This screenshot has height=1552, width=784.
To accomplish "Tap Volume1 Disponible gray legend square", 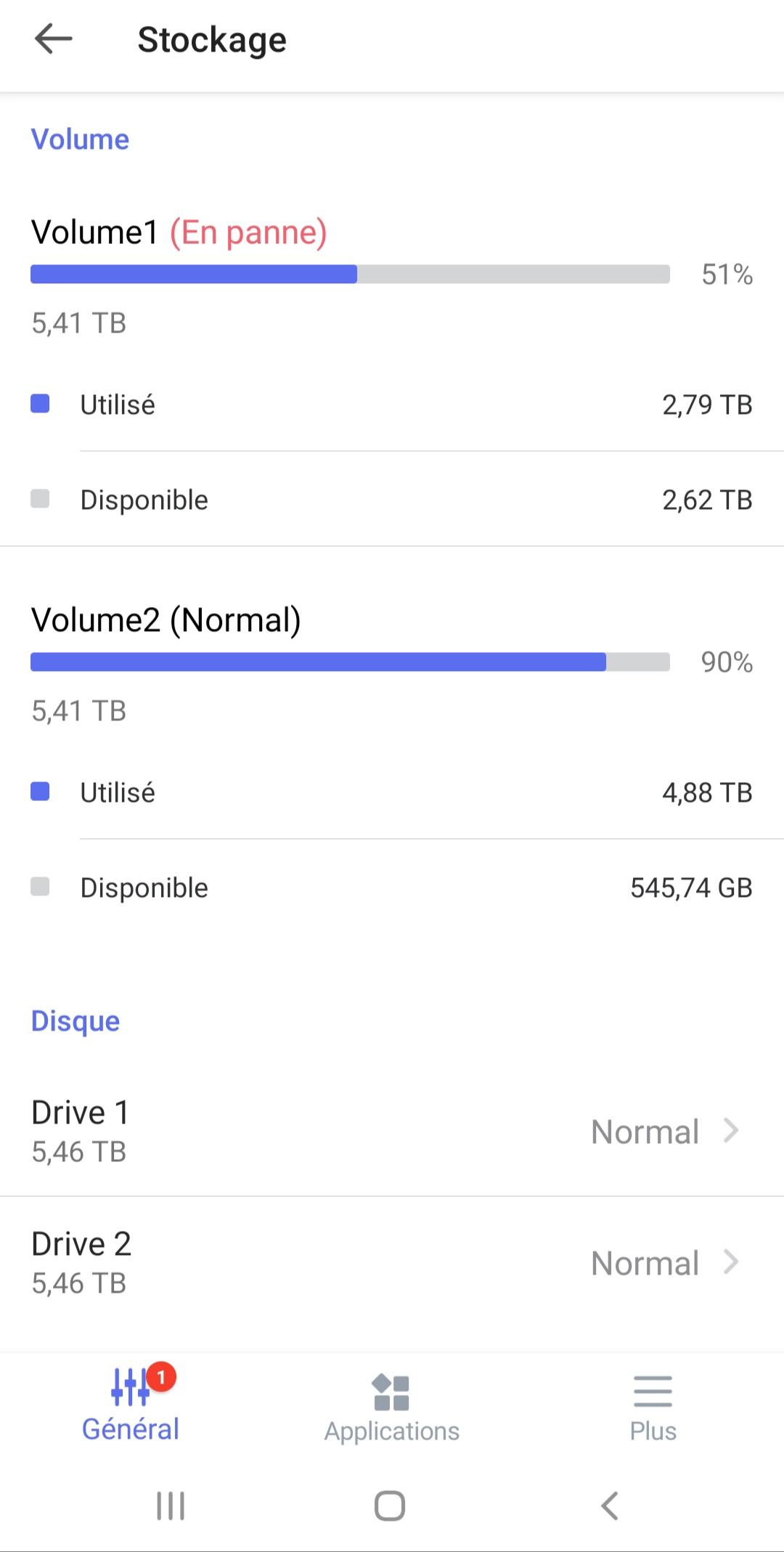I will 40,499.
